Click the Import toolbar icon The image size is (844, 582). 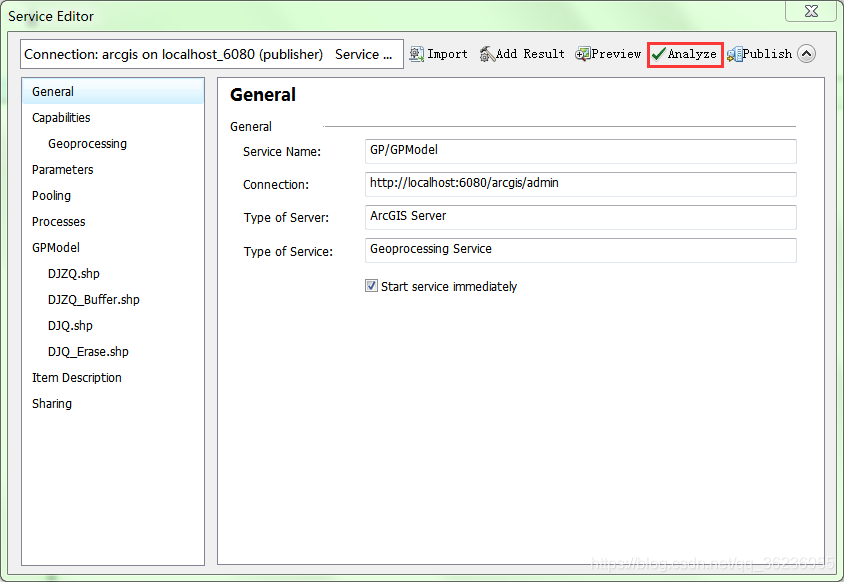[x=418, y=54]
